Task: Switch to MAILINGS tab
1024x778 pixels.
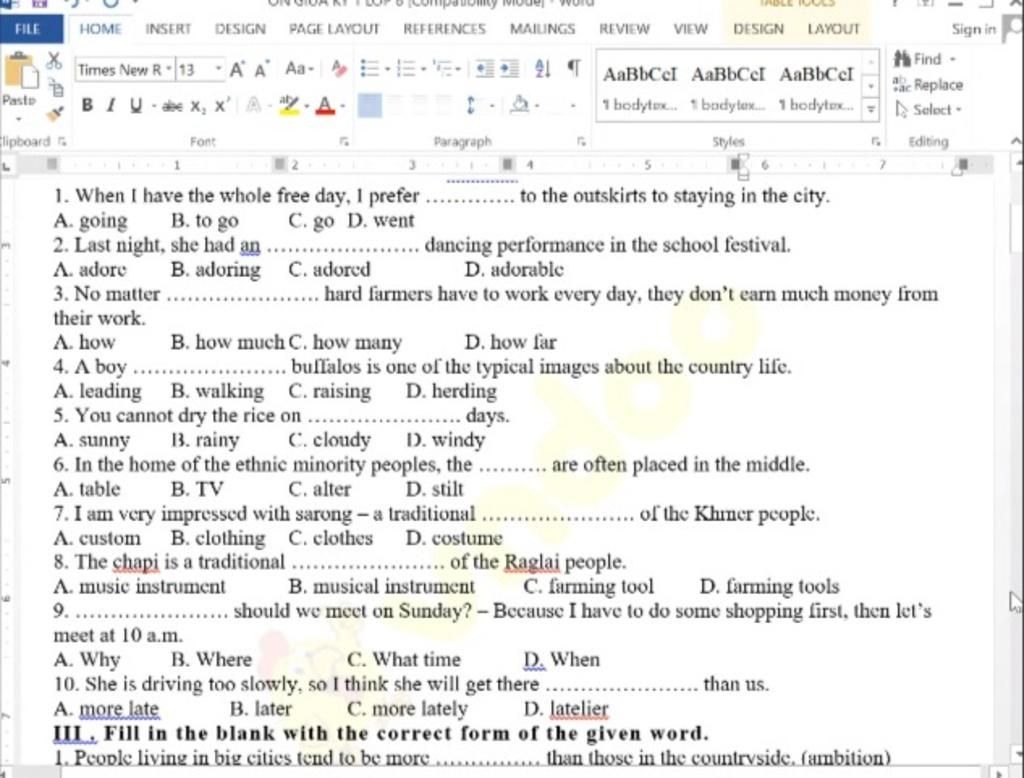Action: click(x=542, y=29)
